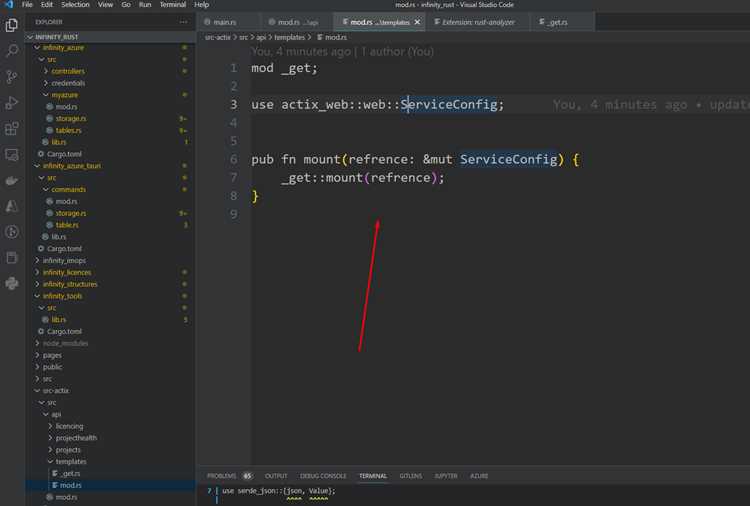This screenshot has height=506, width=750.
Task: Collapse the src-actix folder
Action: coord(37,390)
